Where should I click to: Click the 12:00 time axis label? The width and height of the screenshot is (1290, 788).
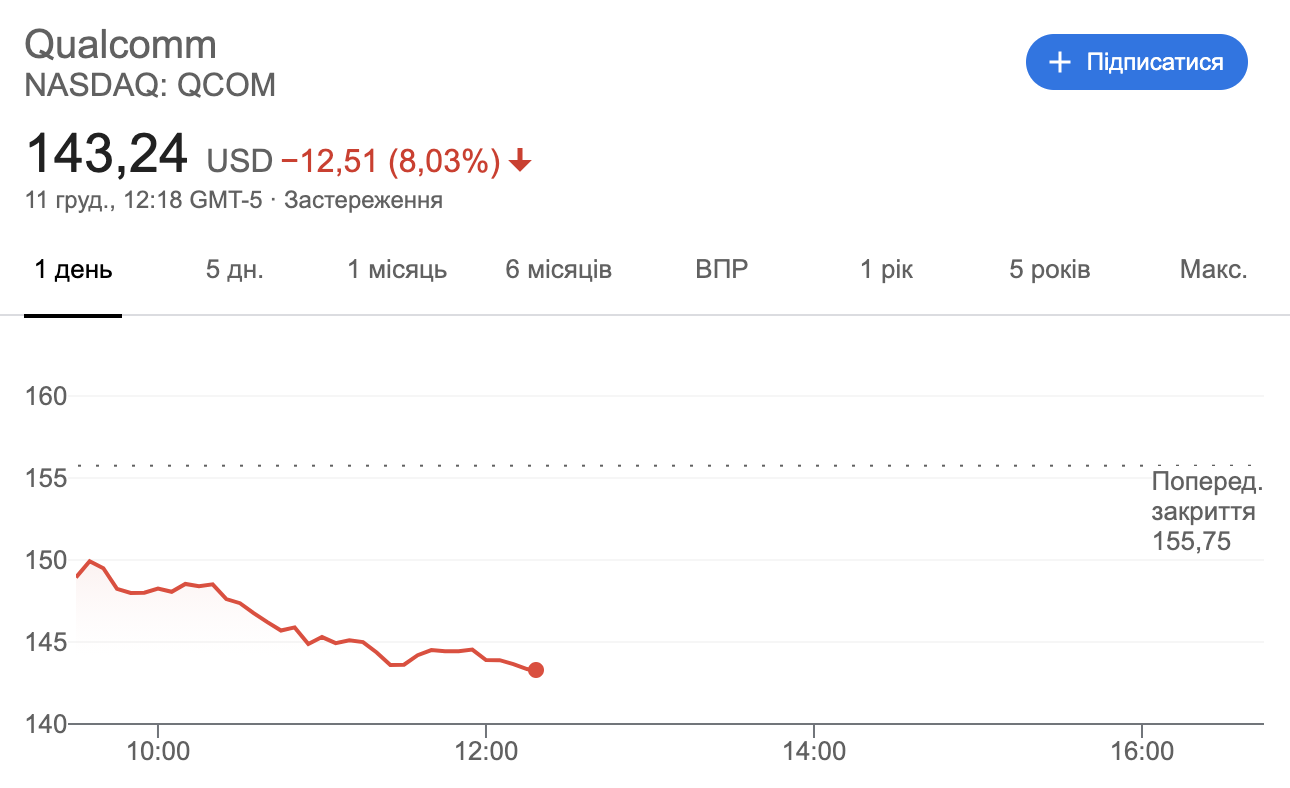click(x=485, y=751)
